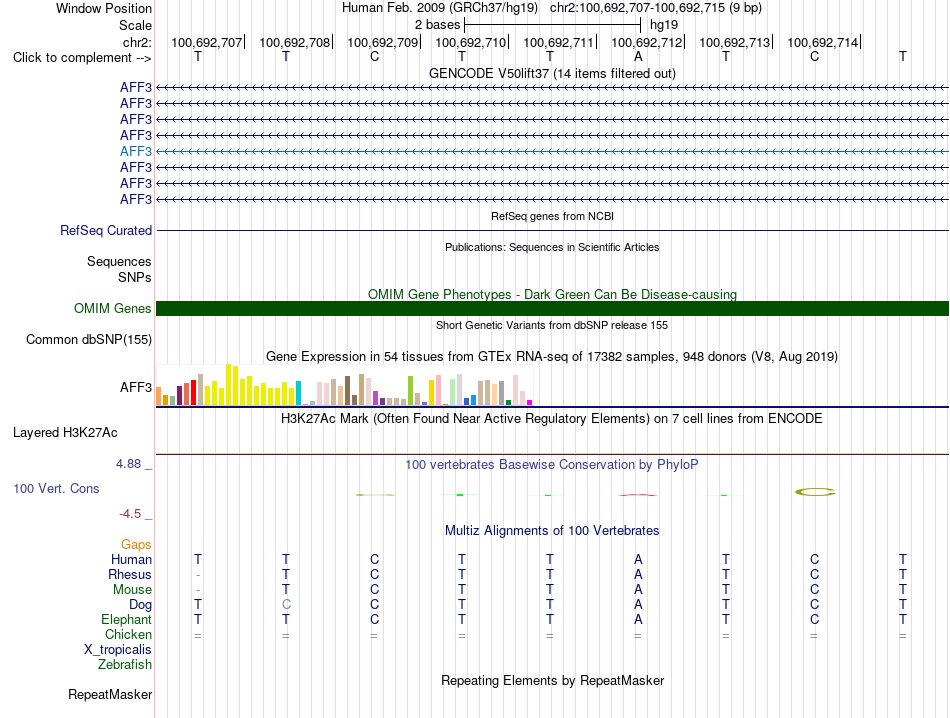950x718 pixels.
Task: Click the olive C conservation glyph in PhyloP
Action: [815, 492]
